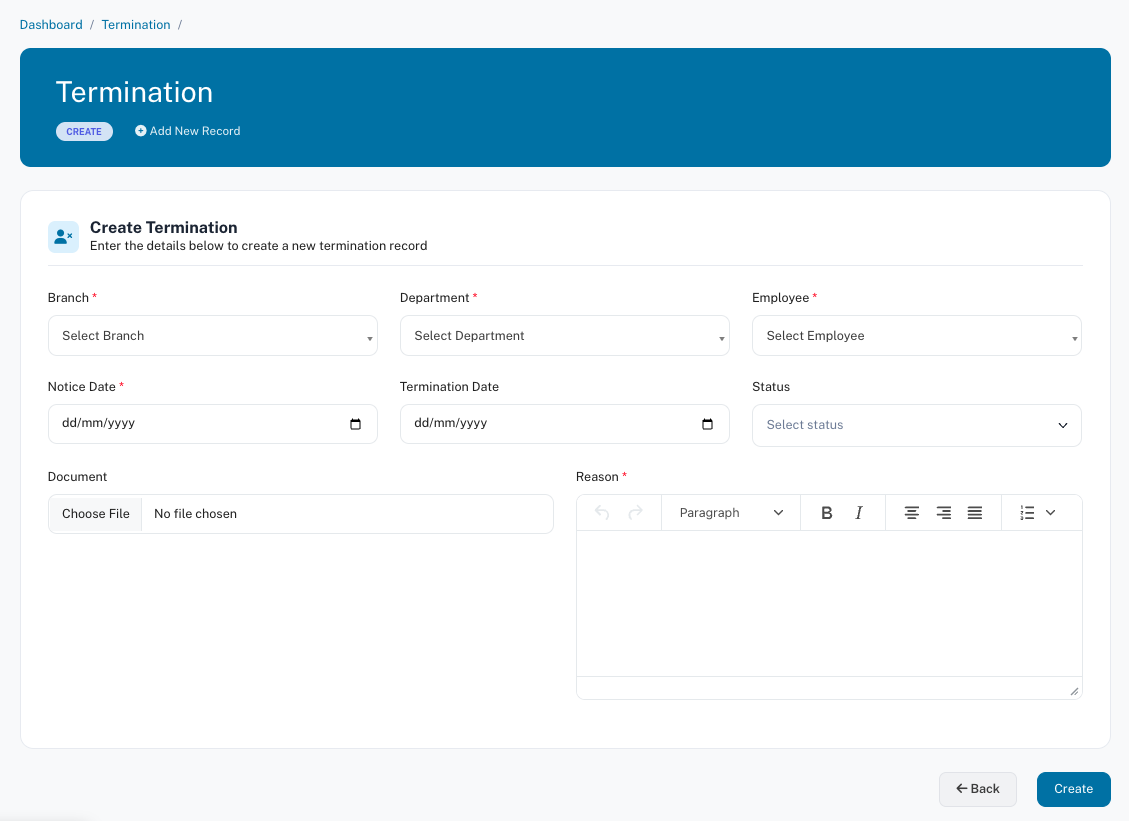Expand the Select Department dropdown

tap(564, 336)
